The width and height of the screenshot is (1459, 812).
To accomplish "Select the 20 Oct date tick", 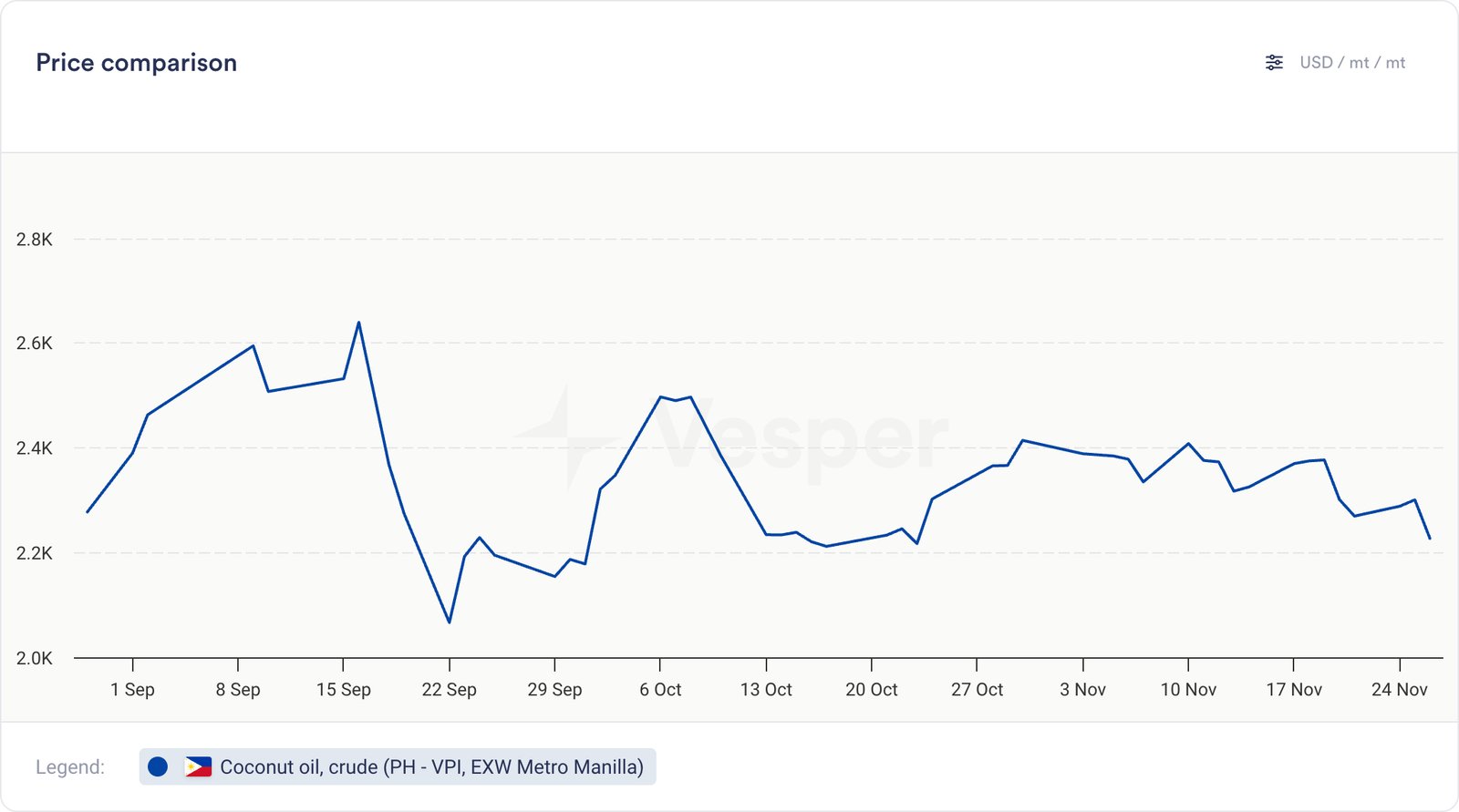I will (871, 689).
